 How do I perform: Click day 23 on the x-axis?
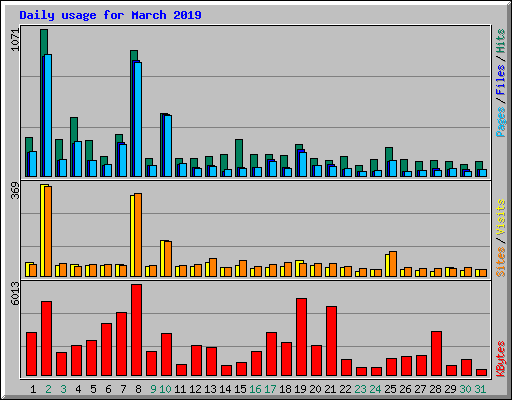tap(360, 389)
